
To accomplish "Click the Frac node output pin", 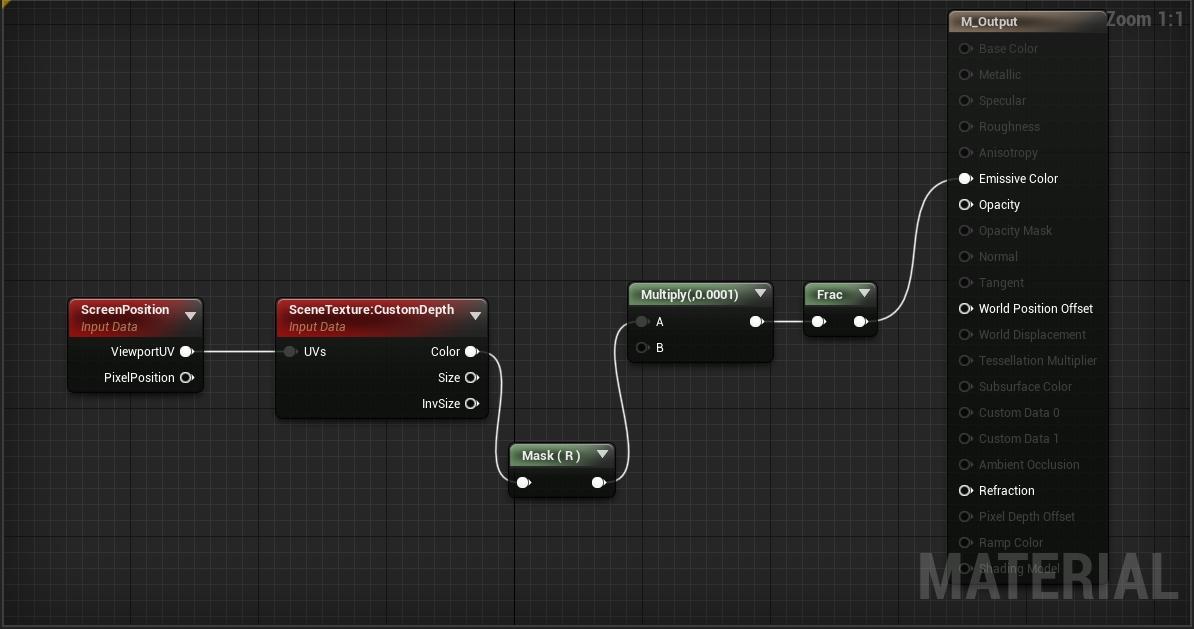I will (860, 321).
